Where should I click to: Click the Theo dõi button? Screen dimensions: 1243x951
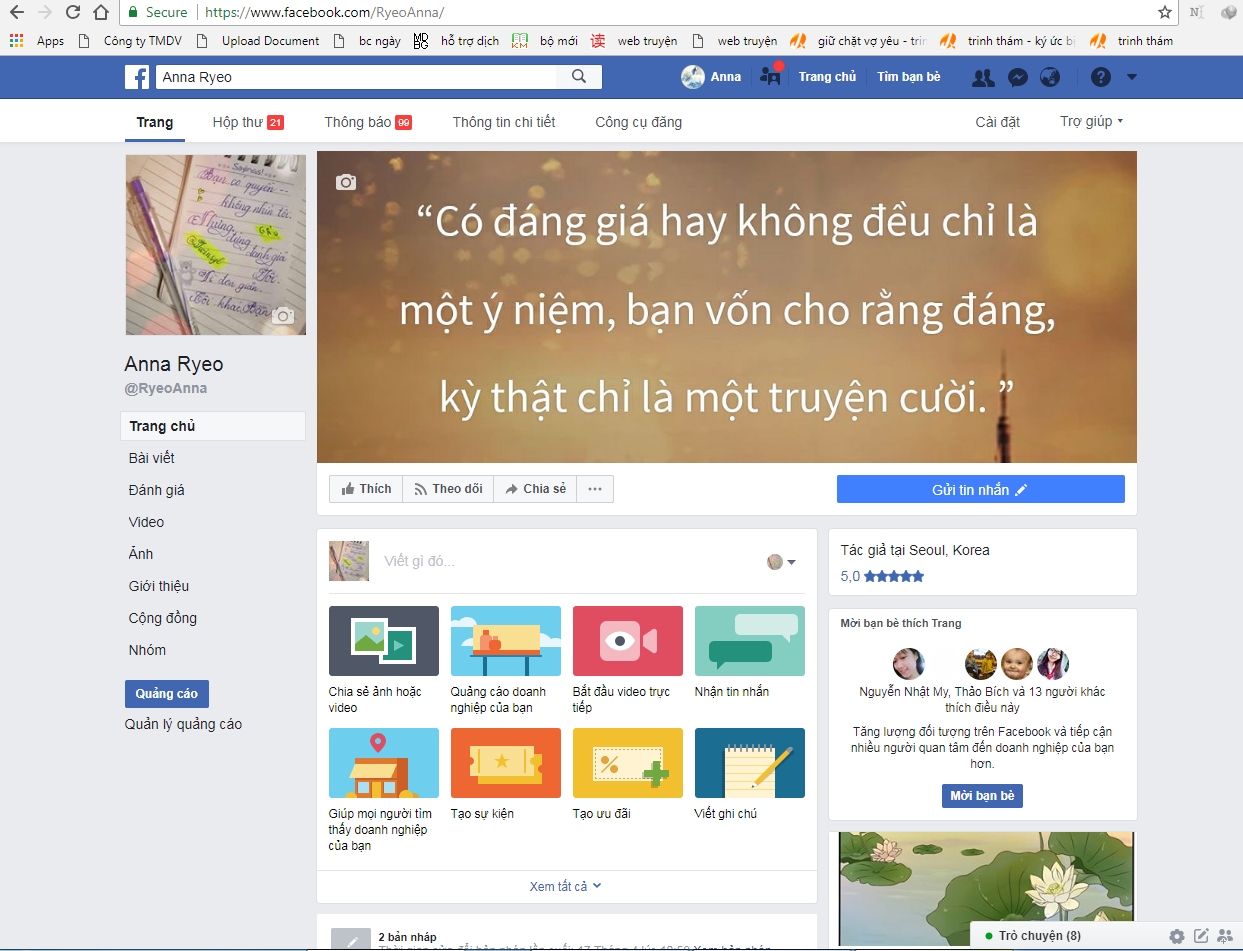coord(448,489)
